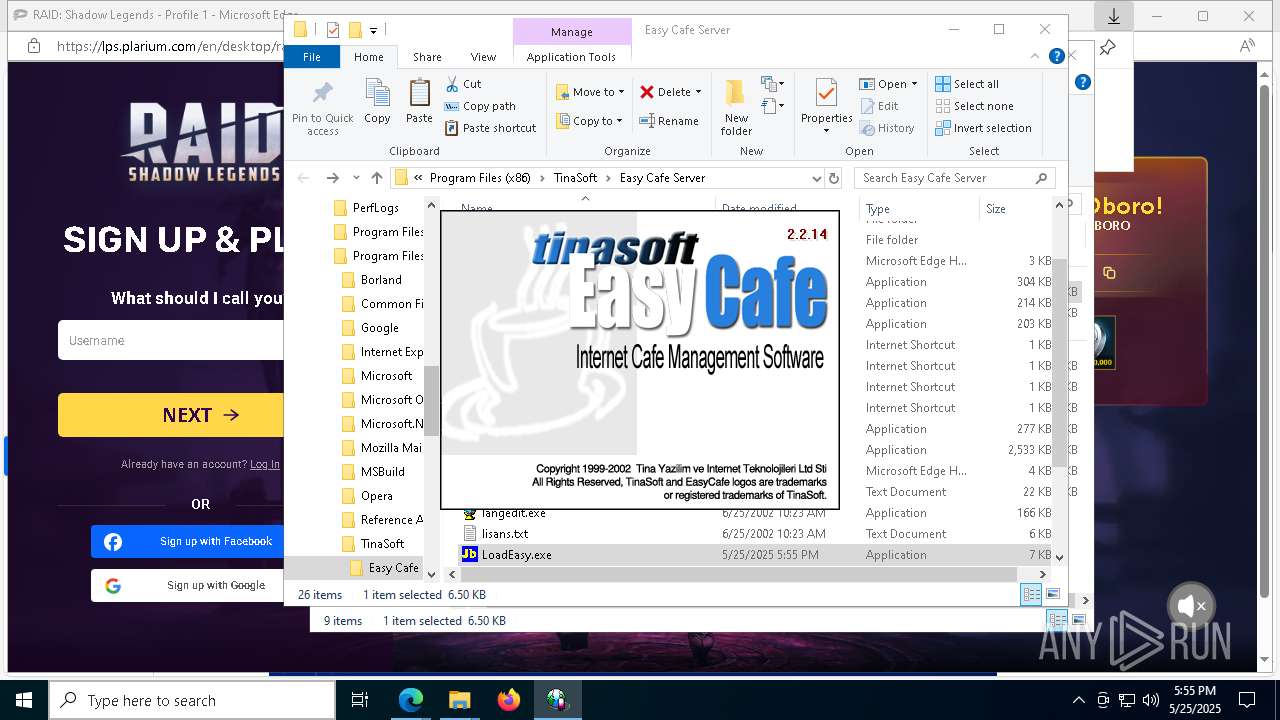The width and height of the screenshot is (1280, 720).
Task: Choose Copy path in the ribbon
Action: pos(480,106)
